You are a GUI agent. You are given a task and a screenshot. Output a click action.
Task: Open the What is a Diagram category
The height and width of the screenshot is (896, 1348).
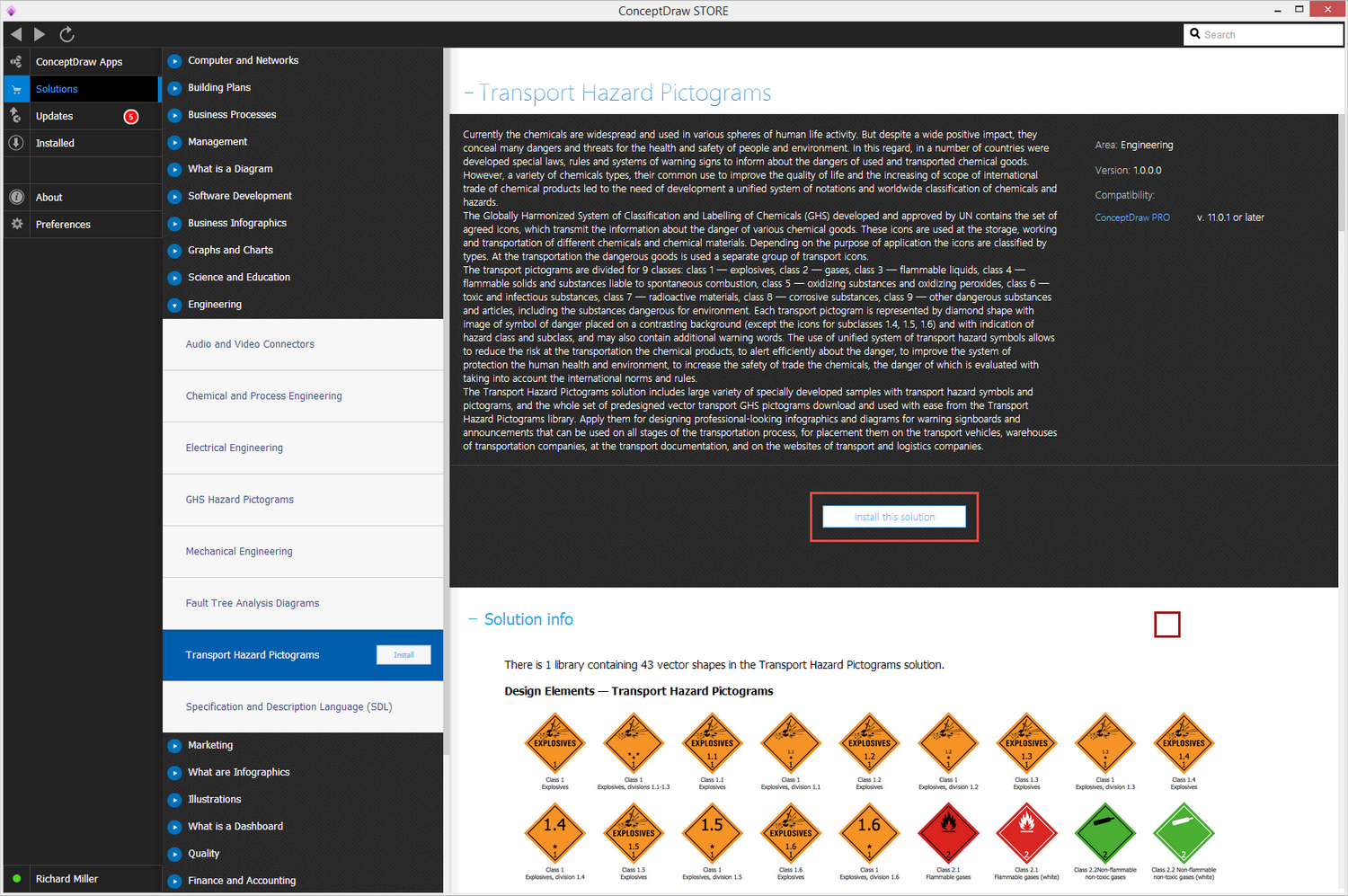click(230, 169)
